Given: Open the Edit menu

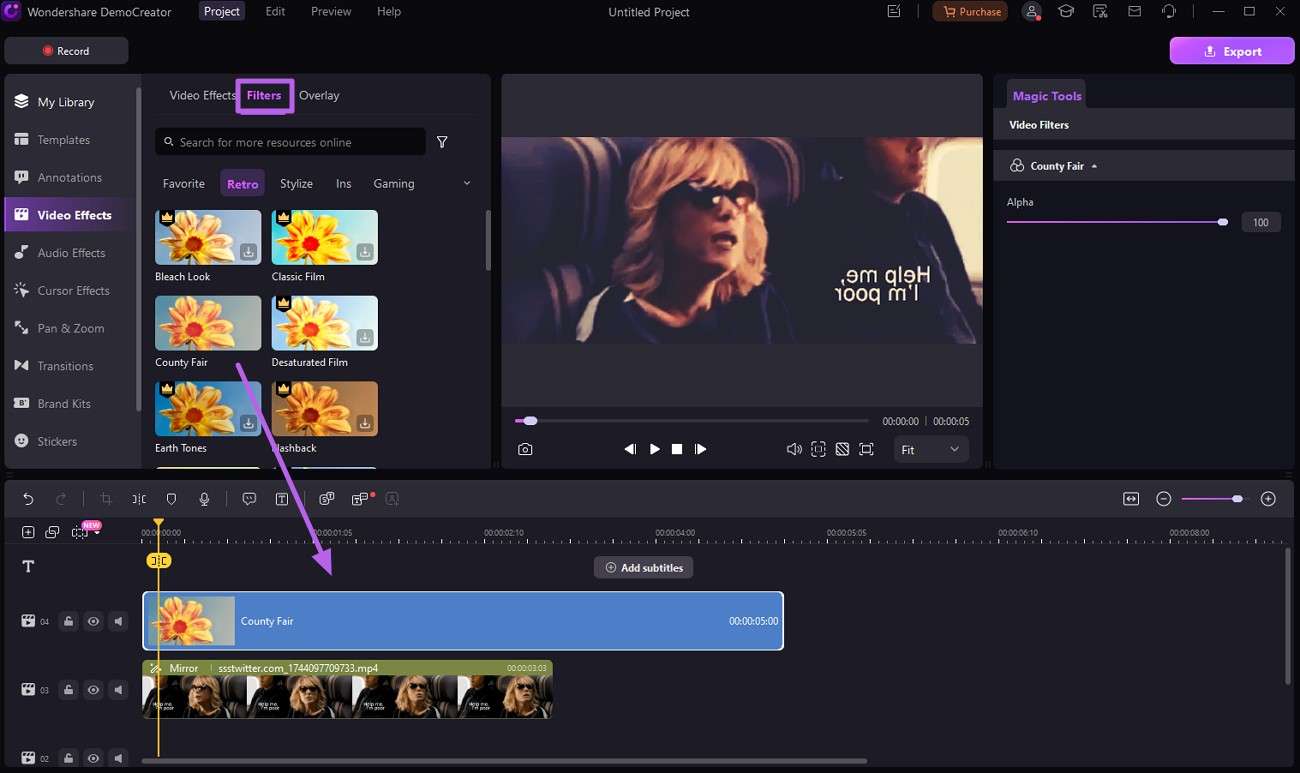Looking at the screenshot, I should (275, 12).
